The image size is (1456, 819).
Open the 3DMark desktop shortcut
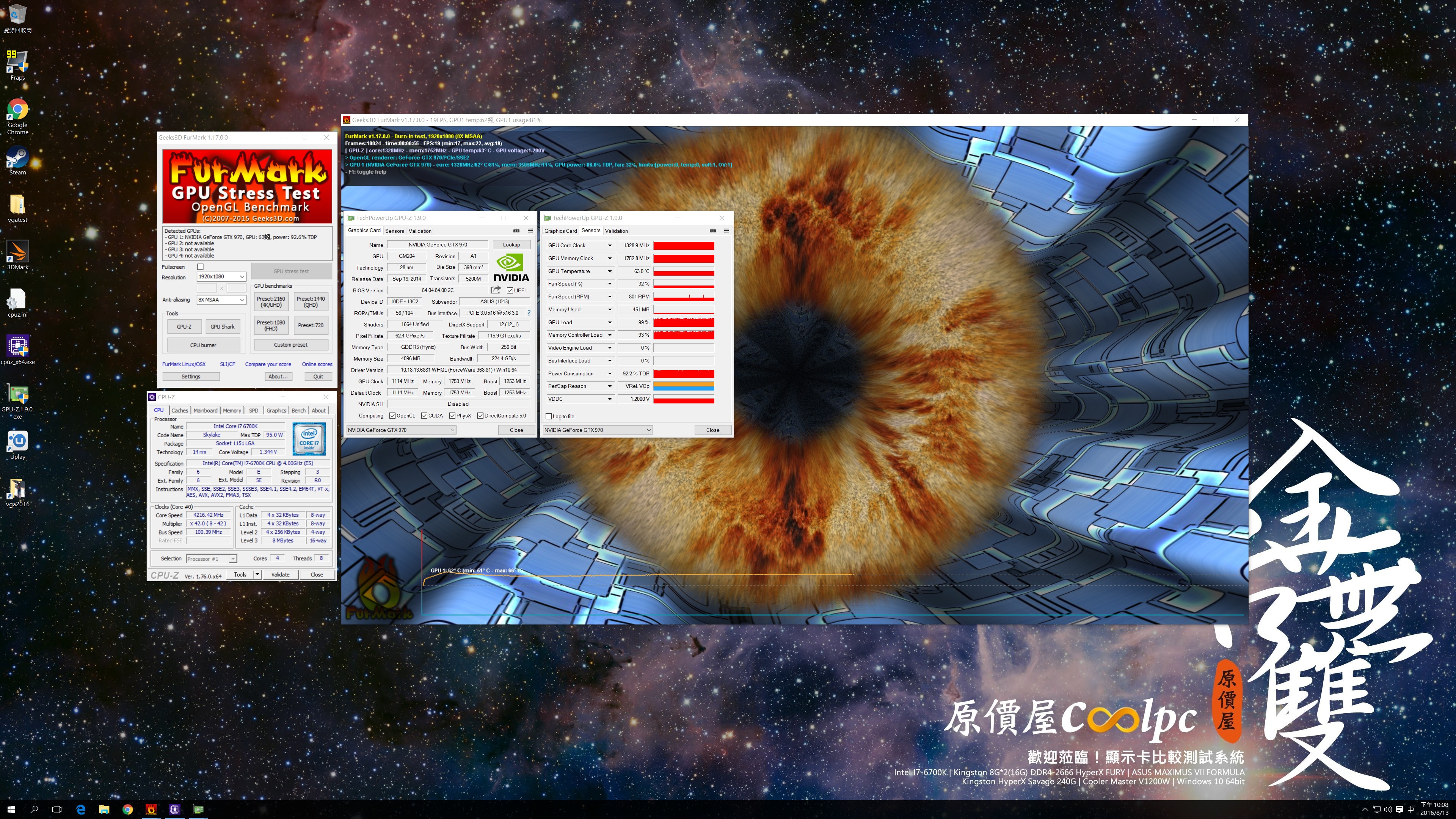point(17,256)
